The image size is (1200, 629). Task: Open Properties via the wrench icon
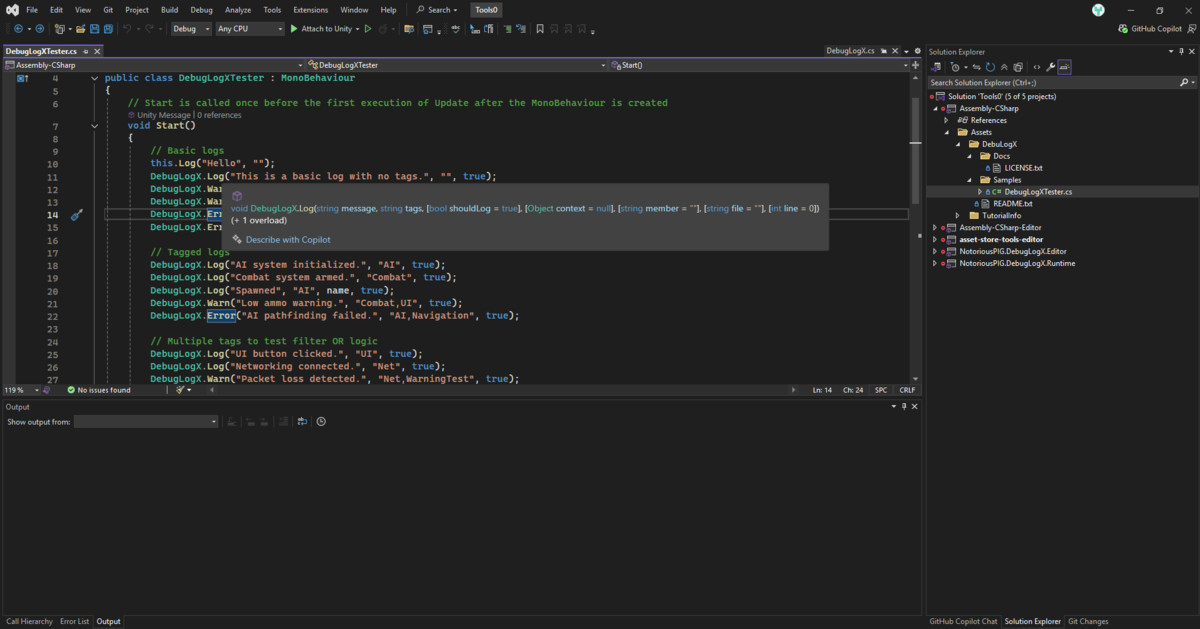pos(1050,67)
